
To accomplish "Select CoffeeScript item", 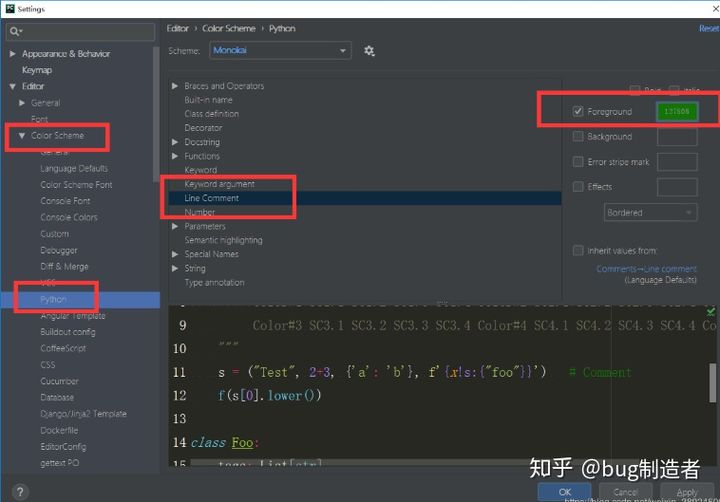I will [63, 348].
